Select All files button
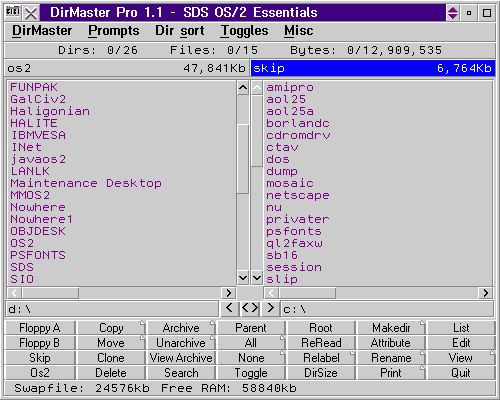500x400 pixels. [251, 343]
